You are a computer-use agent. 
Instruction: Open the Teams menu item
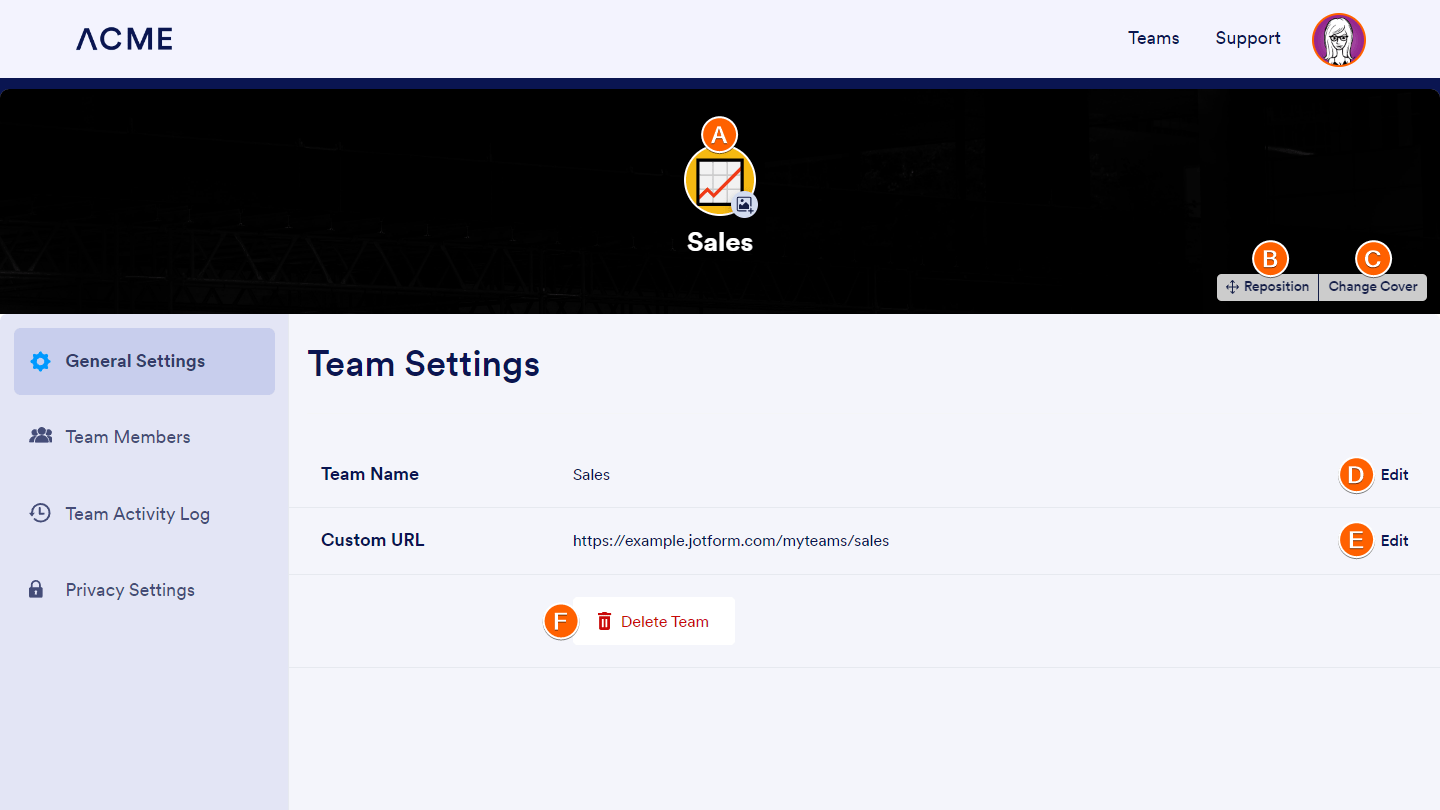[x=1153, y=38]
